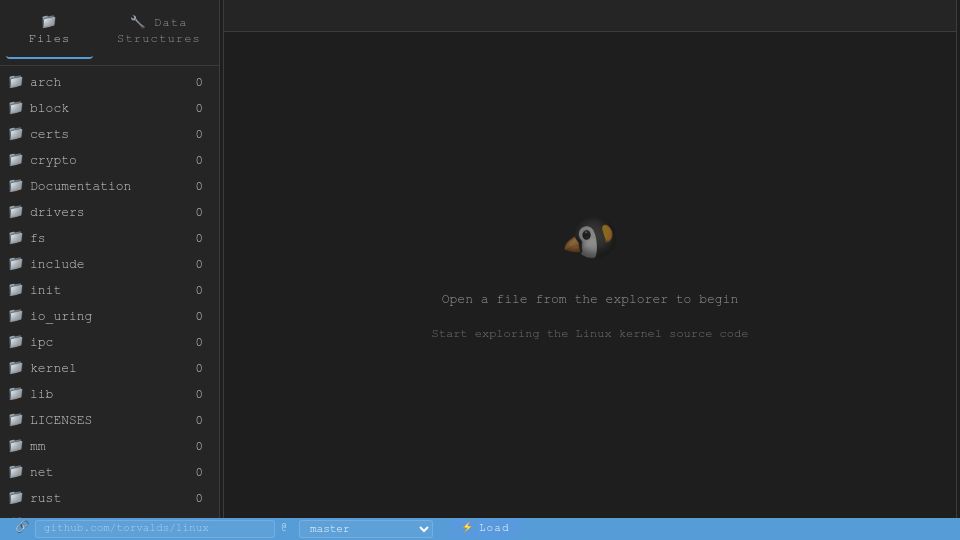
Task: Click the count 0 beside kernel
Action: click(x=199, y=368)
